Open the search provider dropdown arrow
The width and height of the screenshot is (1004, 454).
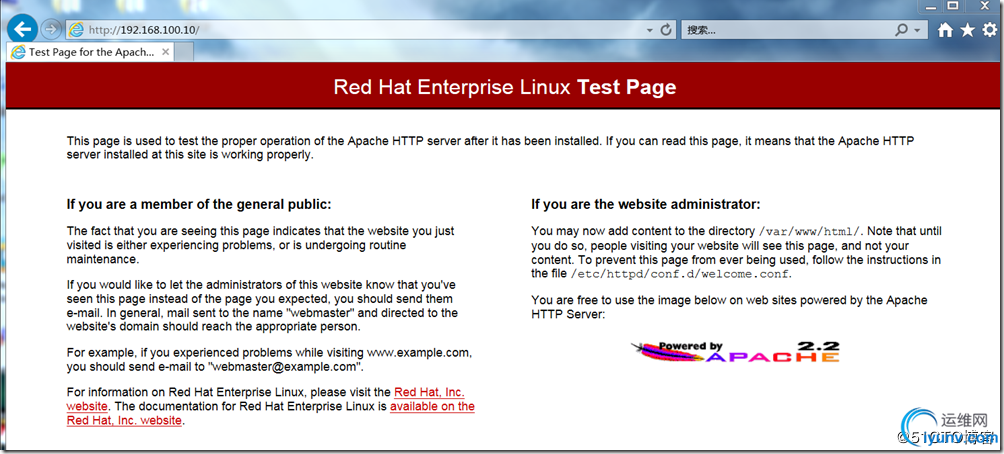(x=917, y=30)
